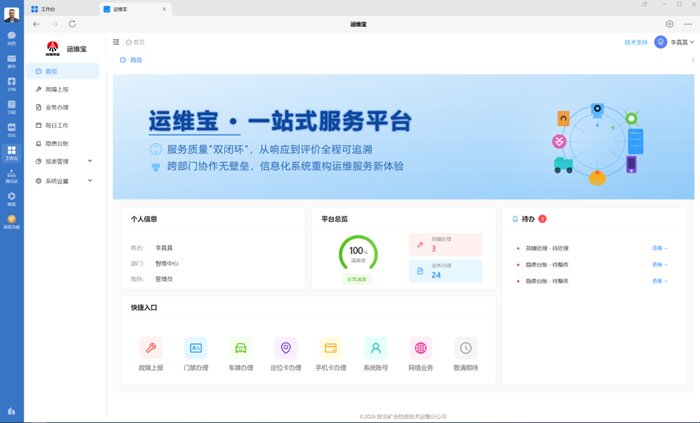Click the 100% satisfaction progress ring
This screenshot has width=700, height=423.
click(357, 251)
